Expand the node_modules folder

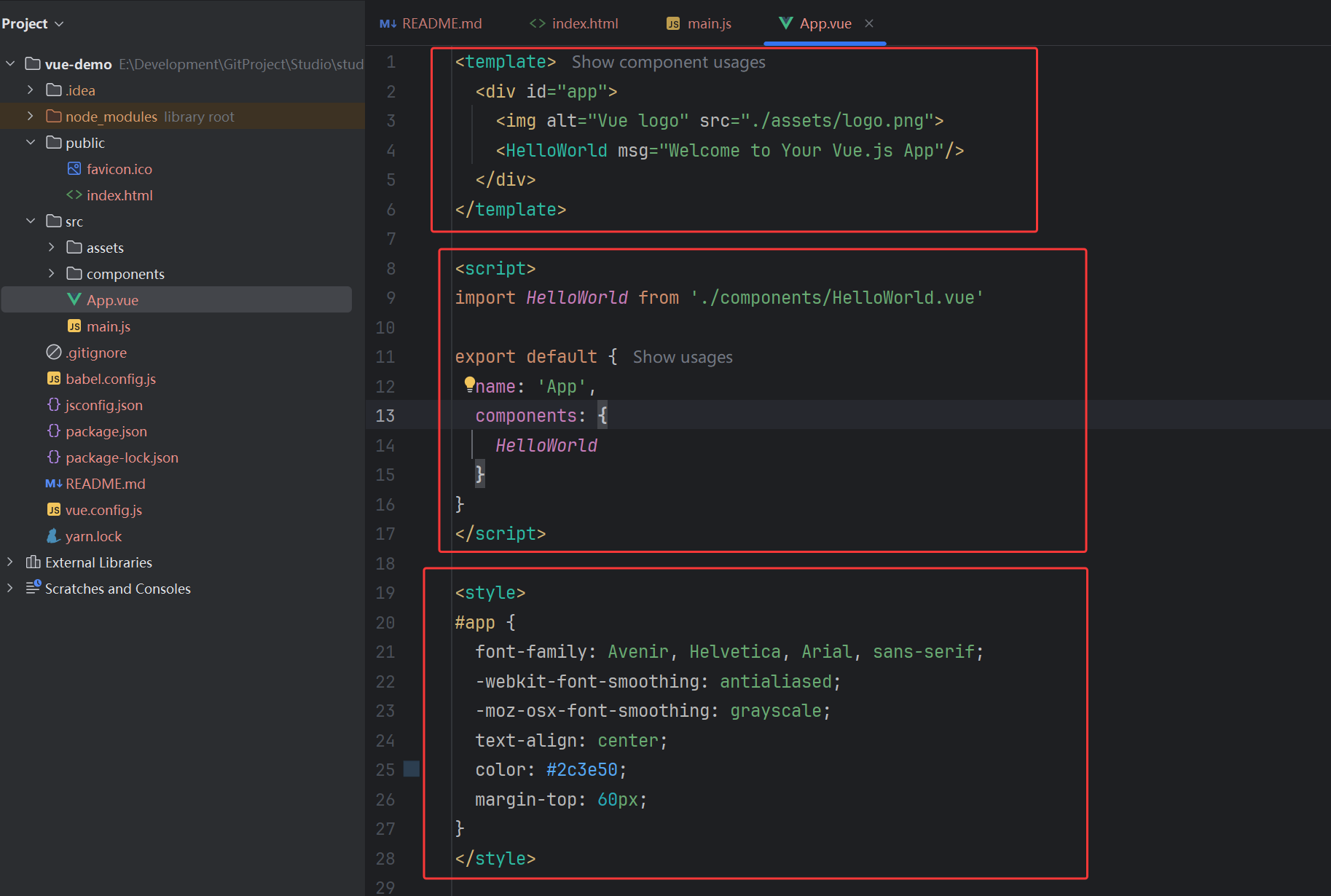[31, 116]
